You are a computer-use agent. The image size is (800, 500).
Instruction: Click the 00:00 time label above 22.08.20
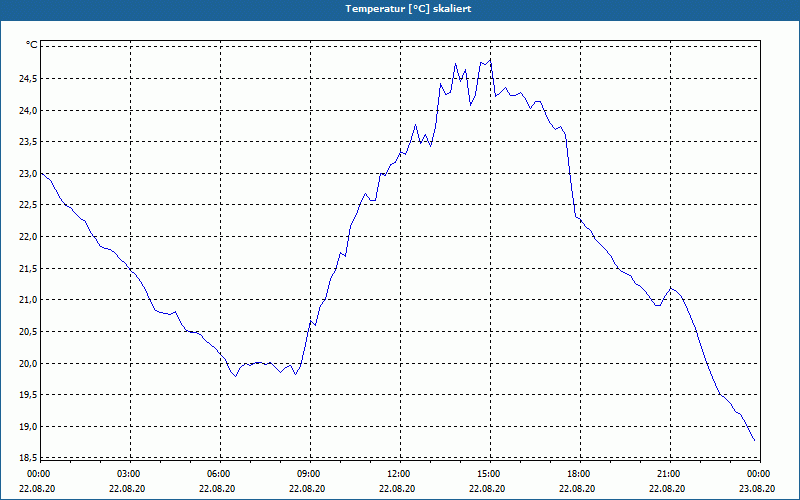coord(38,474)
